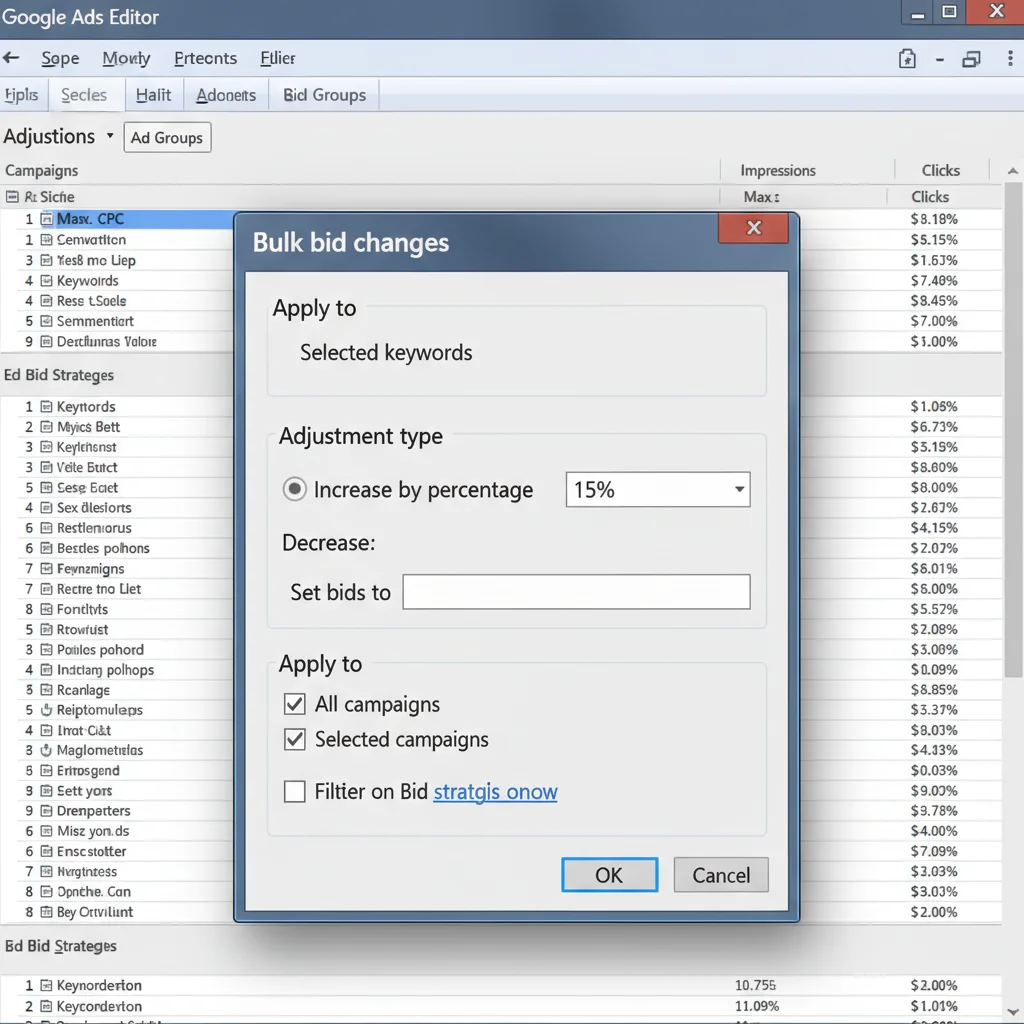Viewport: 1024px width, 1024px height.
Task: Click the row icon beside Cemvatiton
Action: pos(46,240)
